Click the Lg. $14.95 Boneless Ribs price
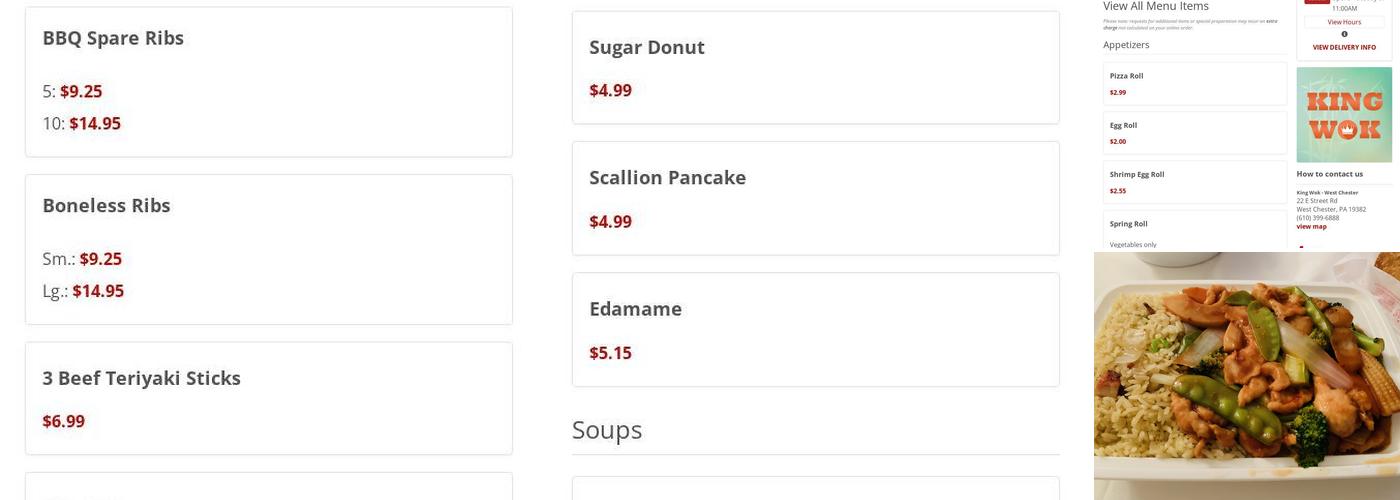The height and width of the screenshot is (500, 1400). (98, 291)
